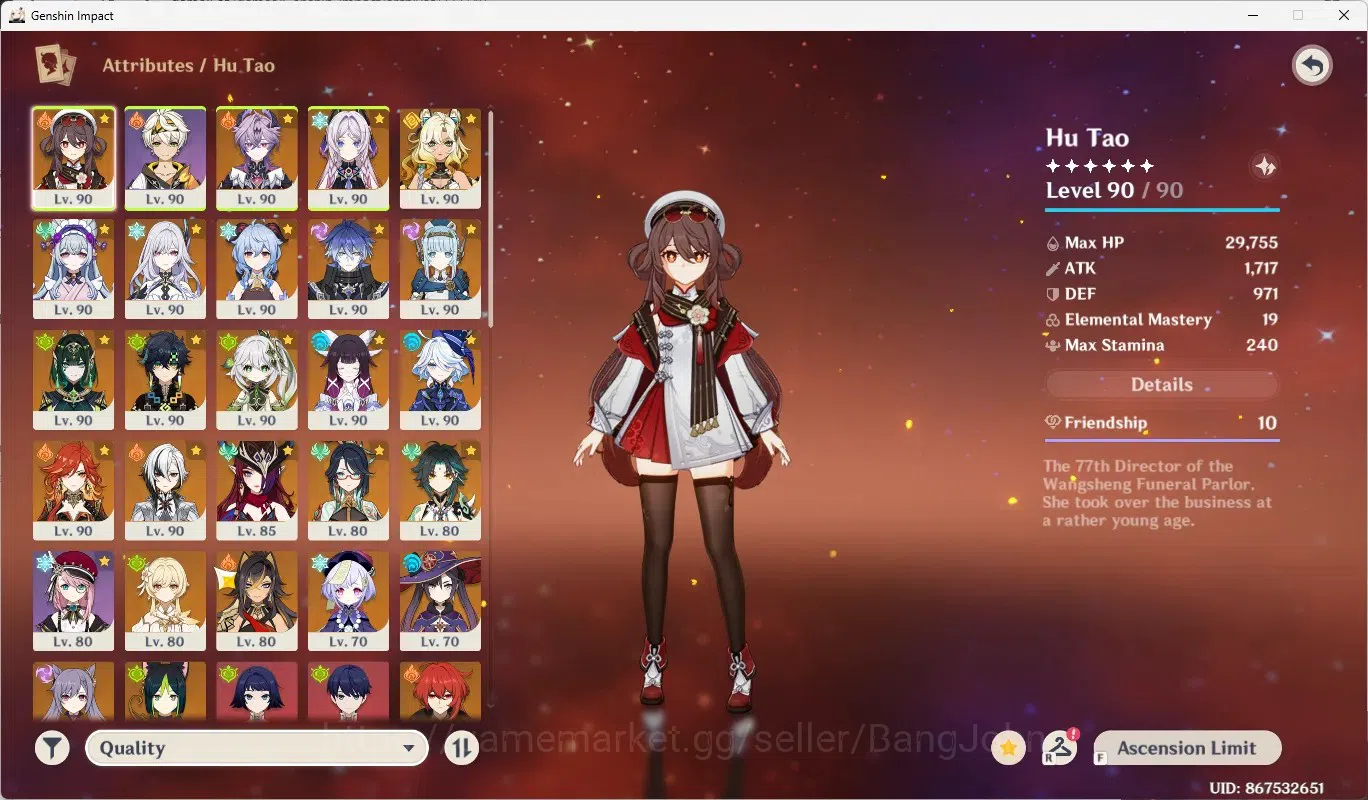Select Nahida's portrait
This screenshot has width=1368, height=800.
pyautogui.click(x=257, y=380)
